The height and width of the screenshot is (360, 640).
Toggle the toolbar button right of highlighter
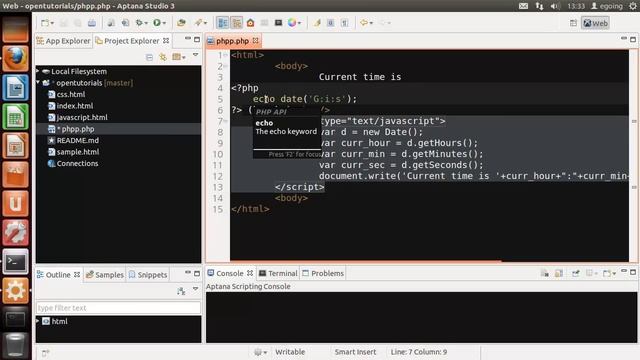click(331, 23)
